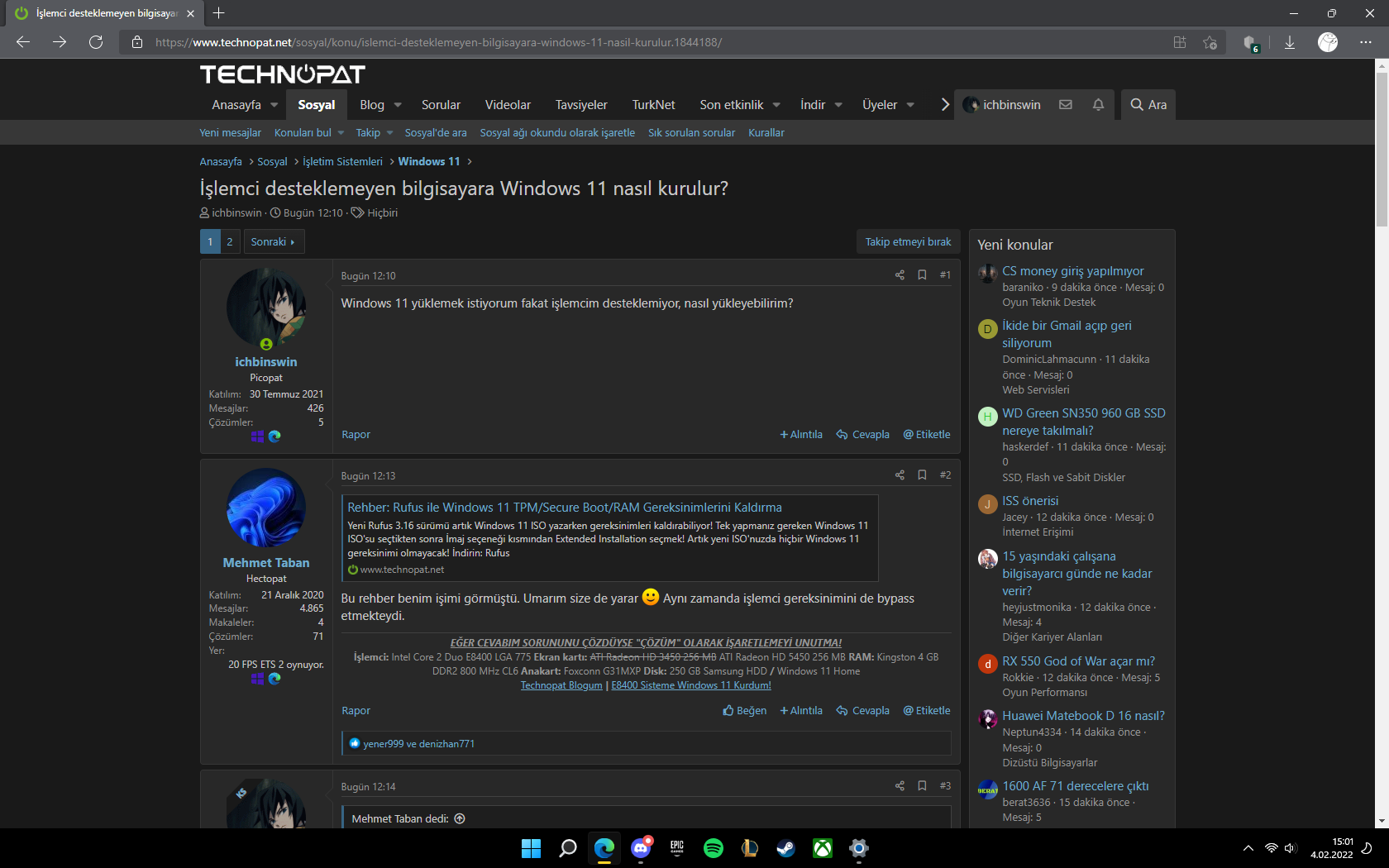This screenshot has width=1389, height=868.
Task: Open the inbox envelope icon
Action: click(x=1066, y=105)
